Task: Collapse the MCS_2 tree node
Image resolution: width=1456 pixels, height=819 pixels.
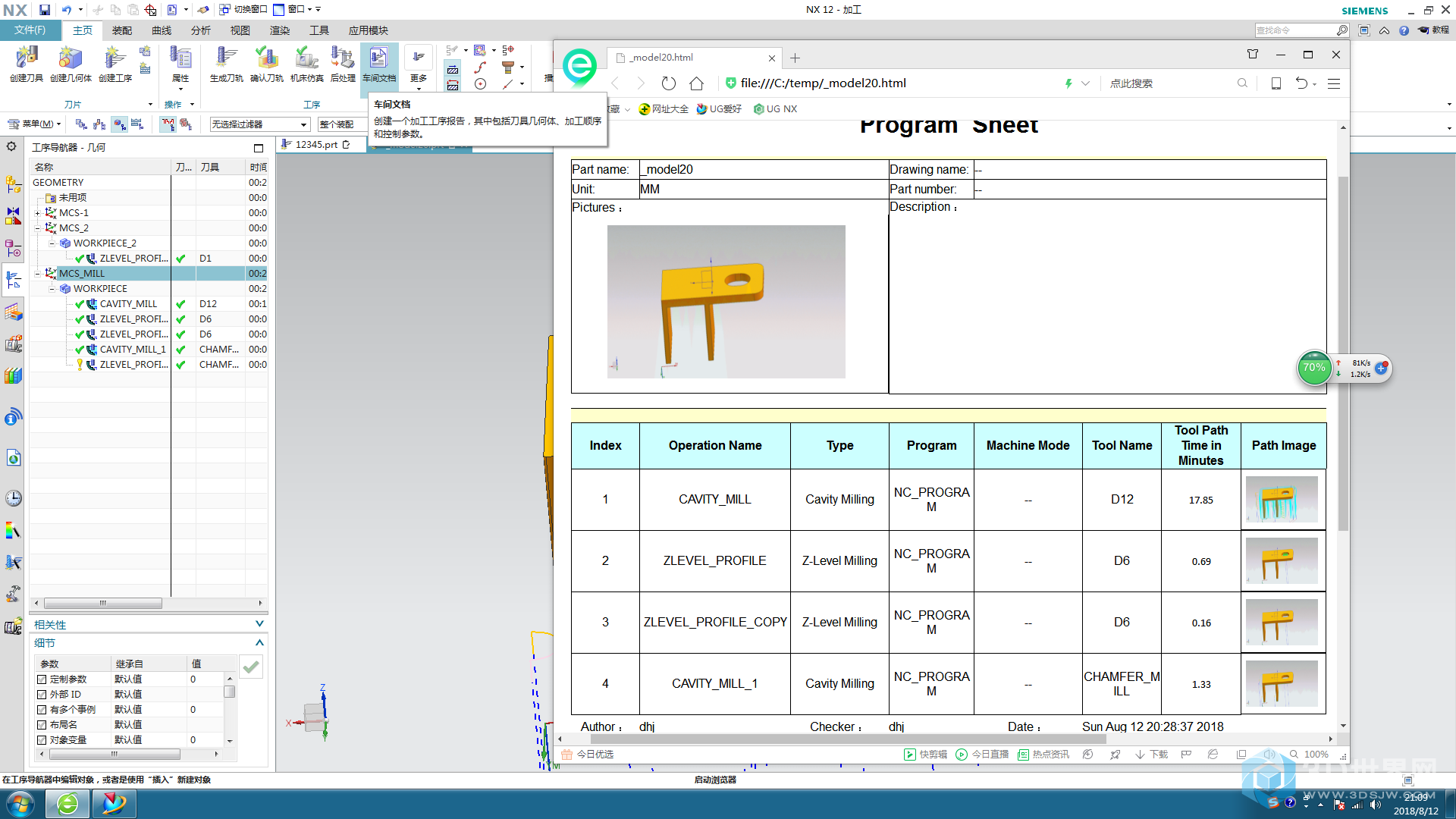Action: pyautogui.click(x=37, y=228)
